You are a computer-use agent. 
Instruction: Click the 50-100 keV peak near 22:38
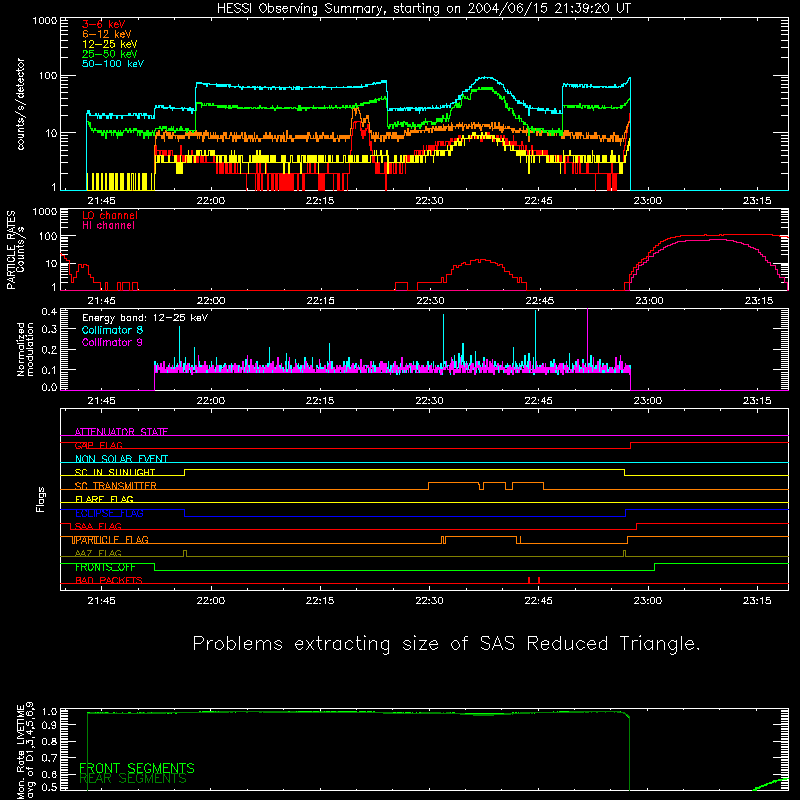[x=487, y=78]
